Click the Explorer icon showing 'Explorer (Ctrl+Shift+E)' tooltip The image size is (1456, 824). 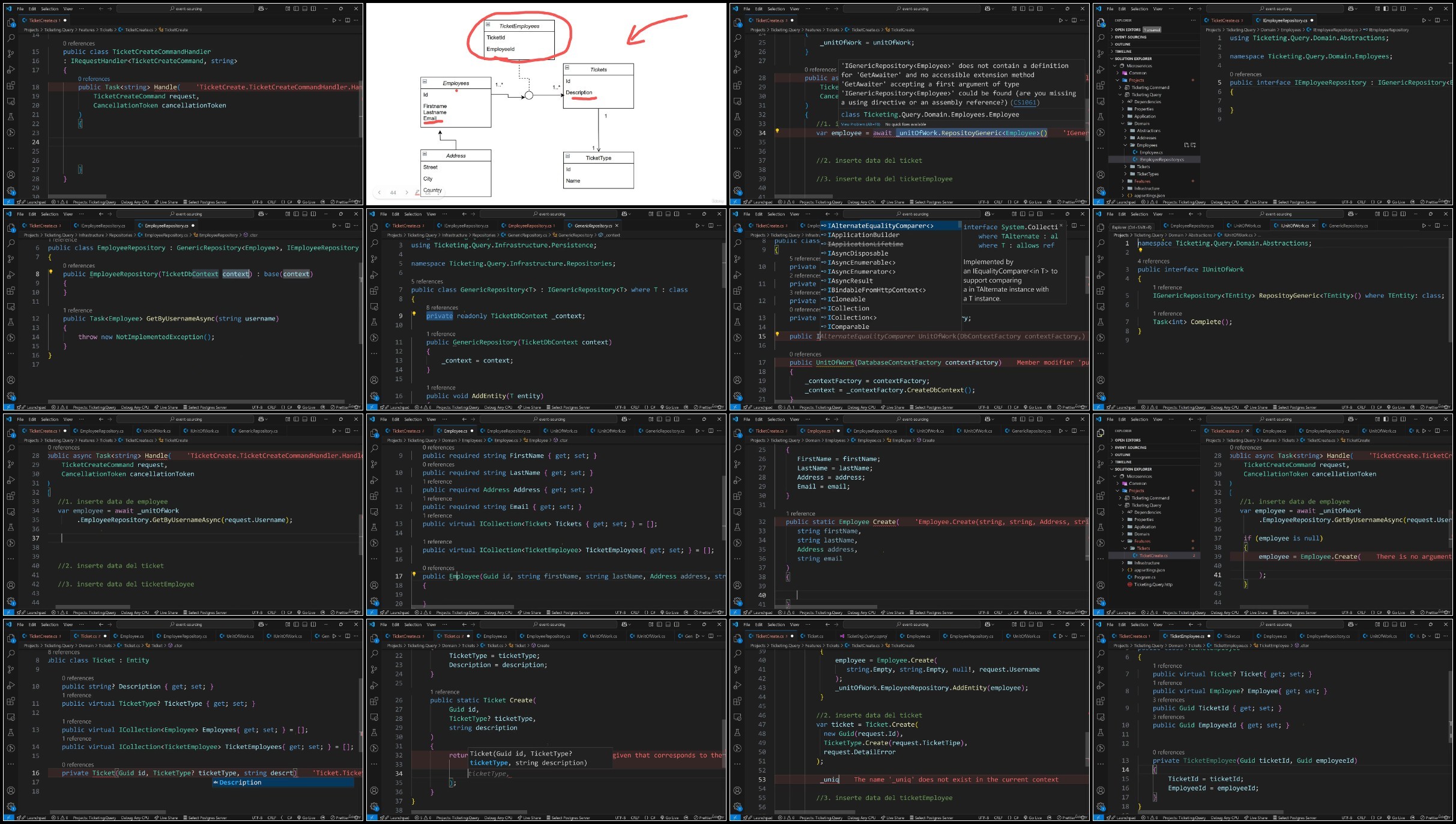point(1101,227)
